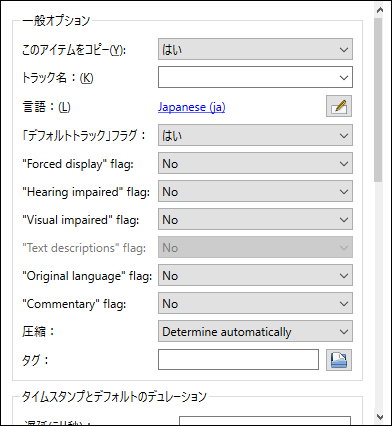Image resolution: width=392 pixels, height=426 pixels.
Task: Click the 圧縮： label
Action: [x=38, y=332]
